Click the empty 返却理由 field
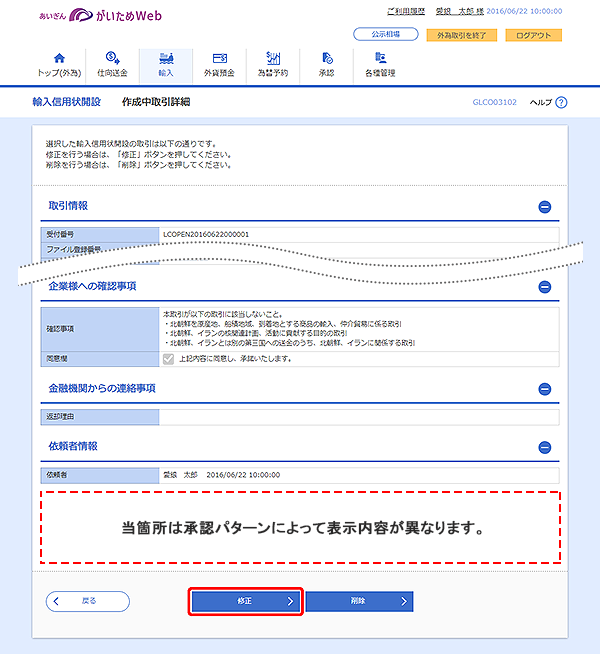Viewport: 600px width, 654px height. coord(359,417)
